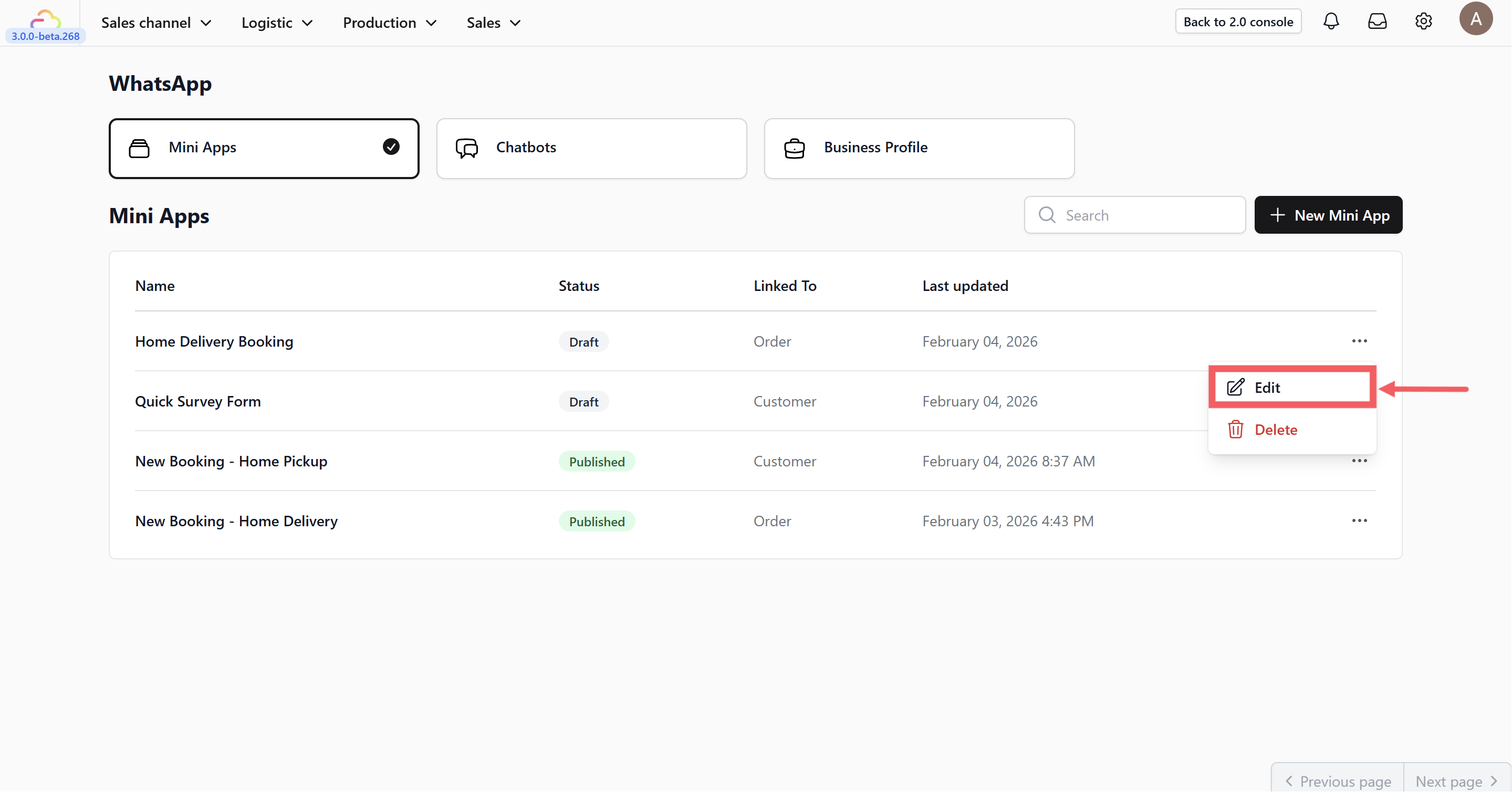Click the Mini Apps card icon
Image resolution: width=1512 pixels, height=792 pixels.
click(139, 148)
